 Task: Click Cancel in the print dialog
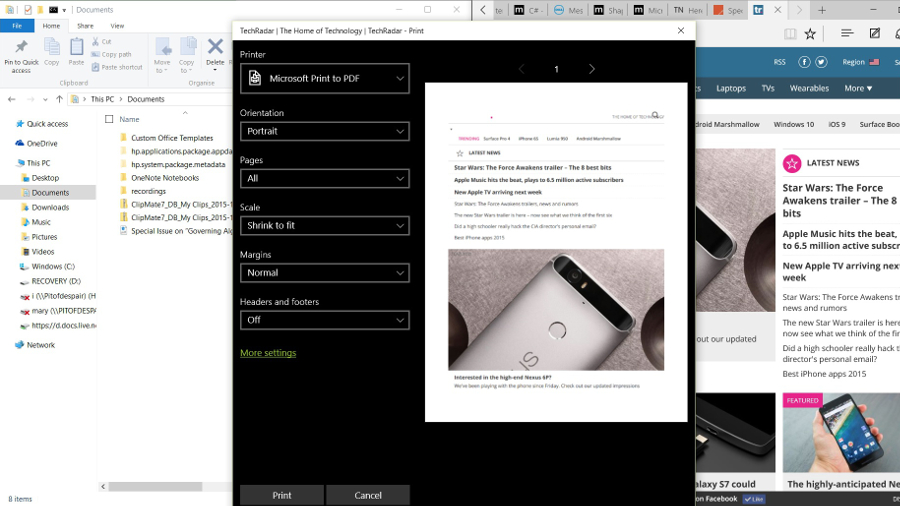(368, 495)
